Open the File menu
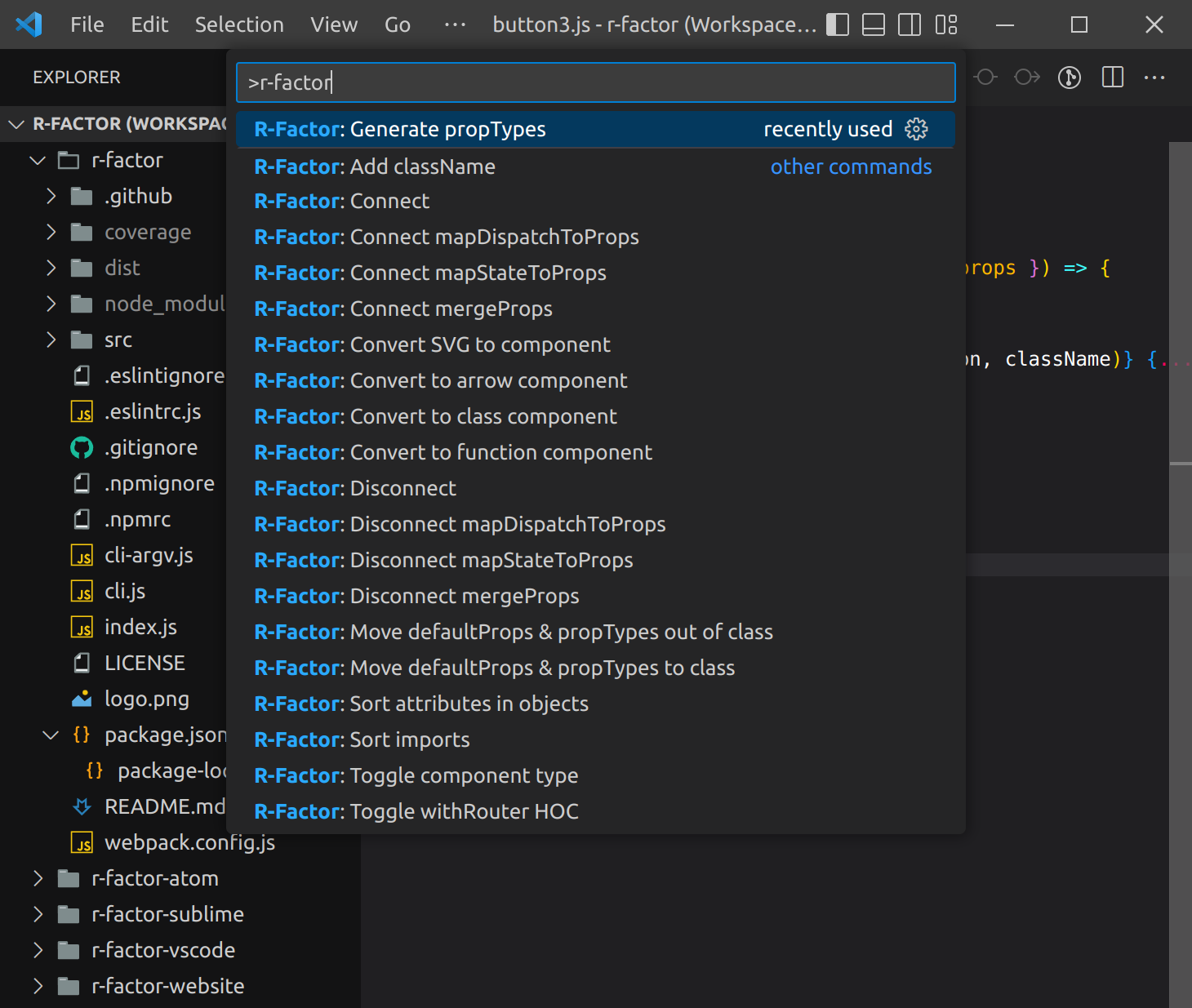The height and width of the screenshot is (1008, 1192). coord(87,24)
